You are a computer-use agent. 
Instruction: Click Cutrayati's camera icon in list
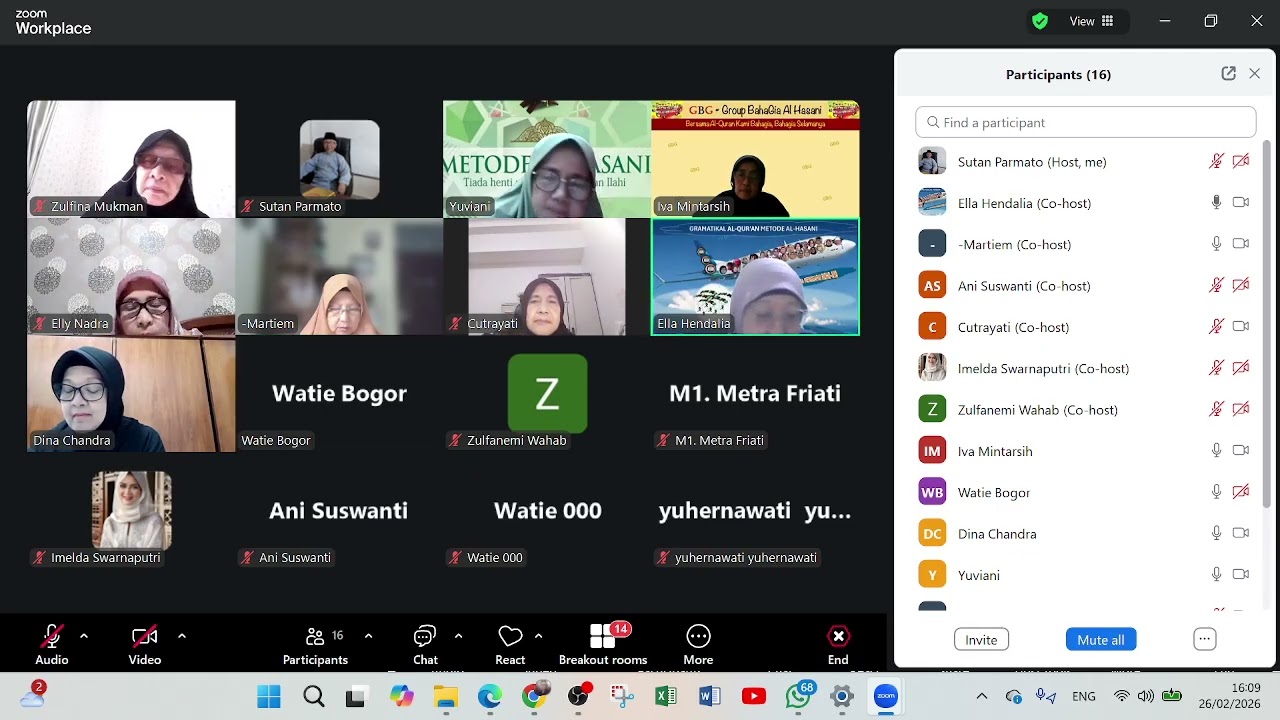pyautogui.click(x=1241, y=326)
